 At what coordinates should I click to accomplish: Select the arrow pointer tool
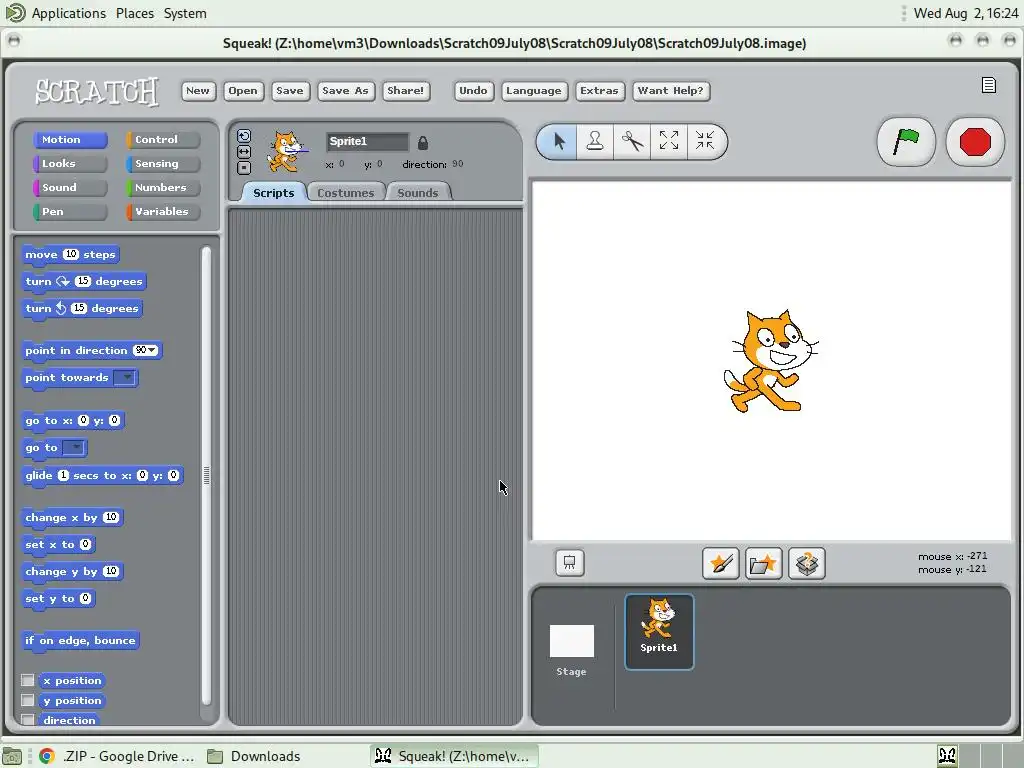[559, 141]
